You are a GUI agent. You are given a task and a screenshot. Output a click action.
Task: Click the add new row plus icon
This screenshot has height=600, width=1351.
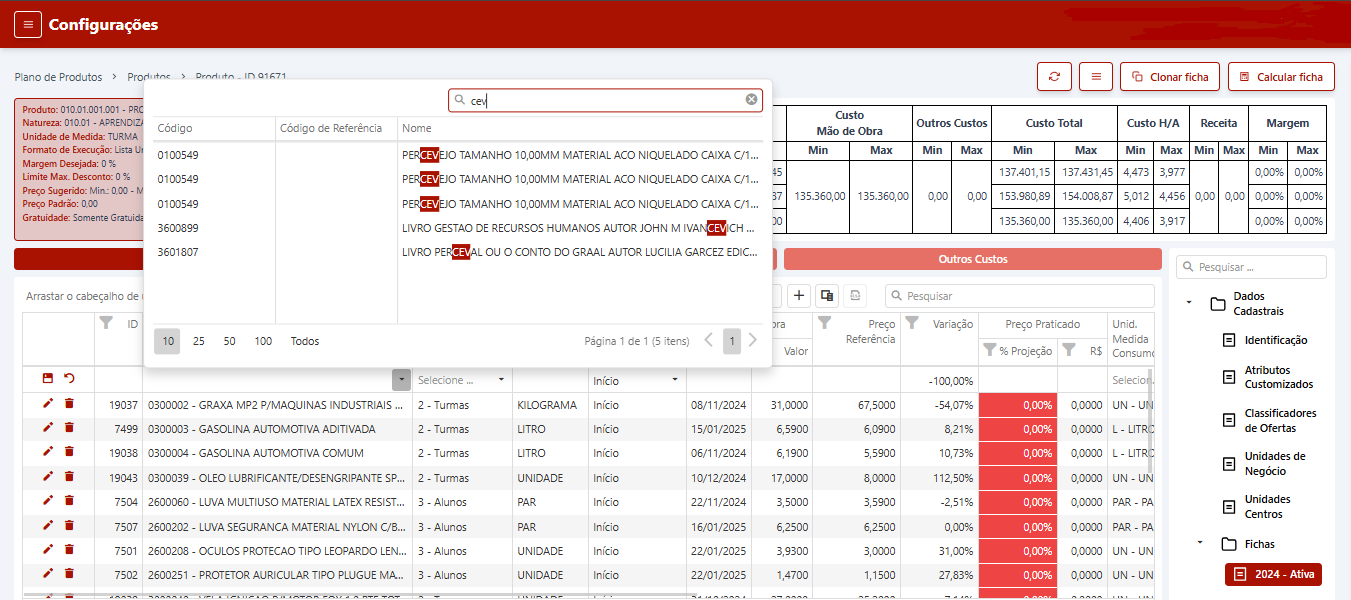(x=799, y=295)
